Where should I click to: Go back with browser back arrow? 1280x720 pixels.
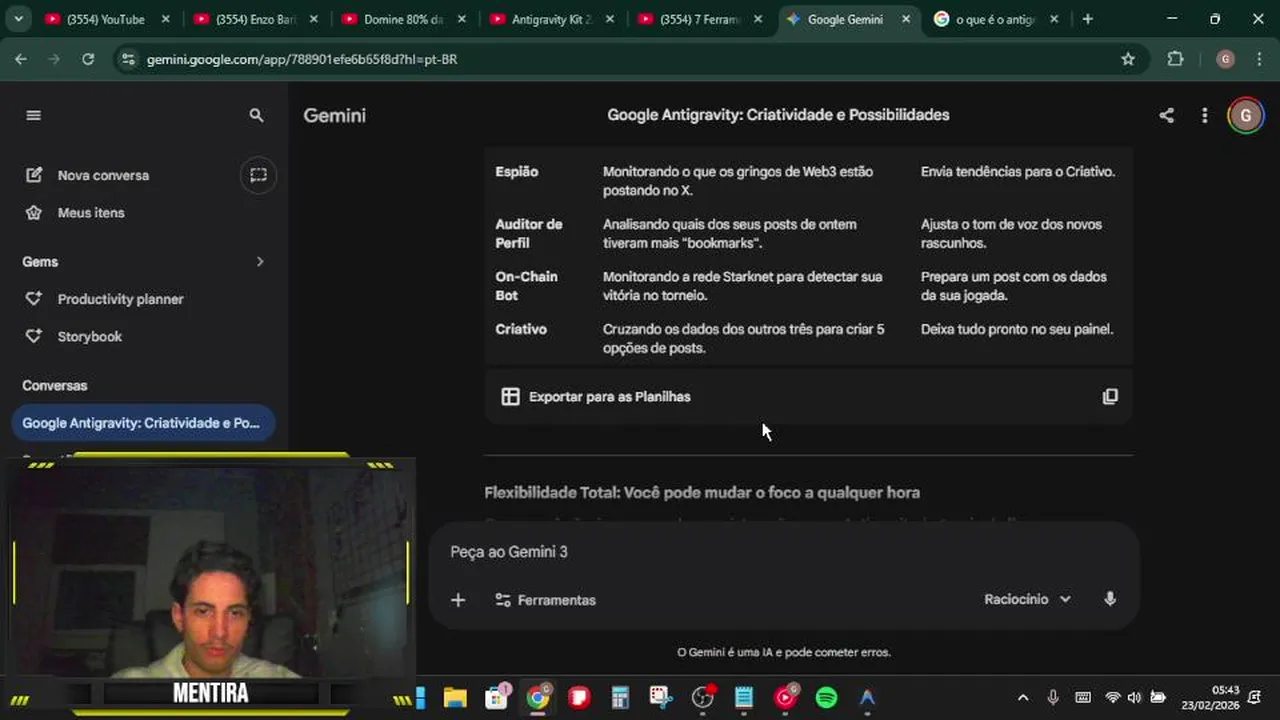tap(21, 59)
